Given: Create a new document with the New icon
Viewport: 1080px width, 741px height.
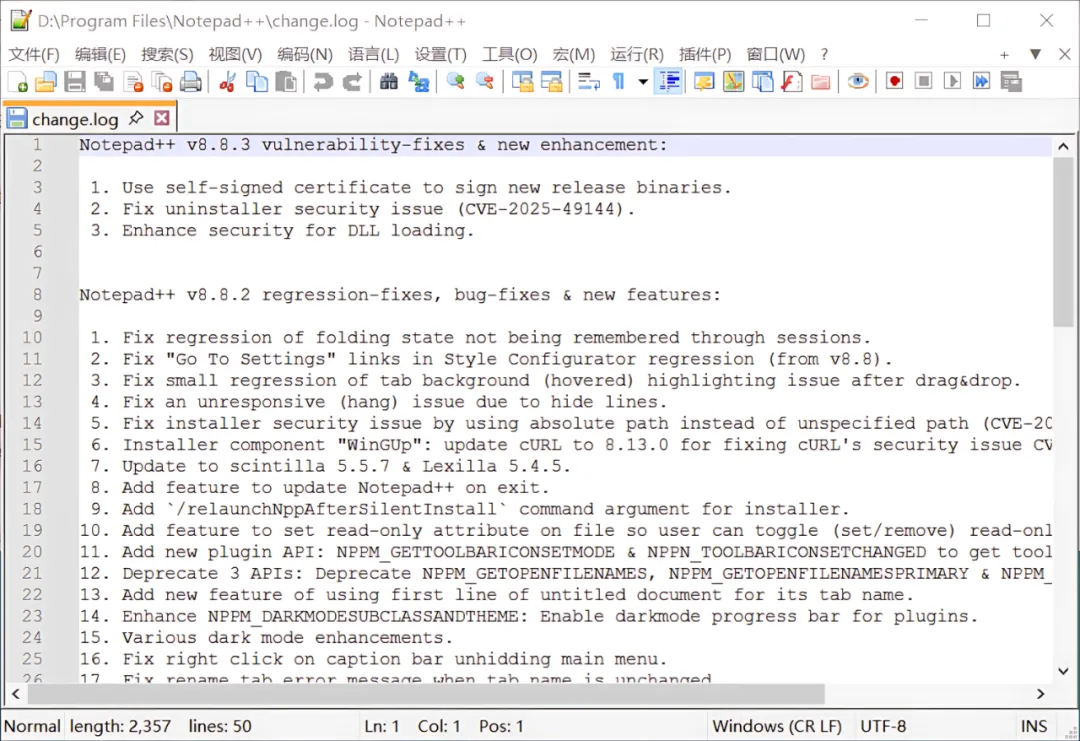Looking at the screenshot, I should (17, 82).
